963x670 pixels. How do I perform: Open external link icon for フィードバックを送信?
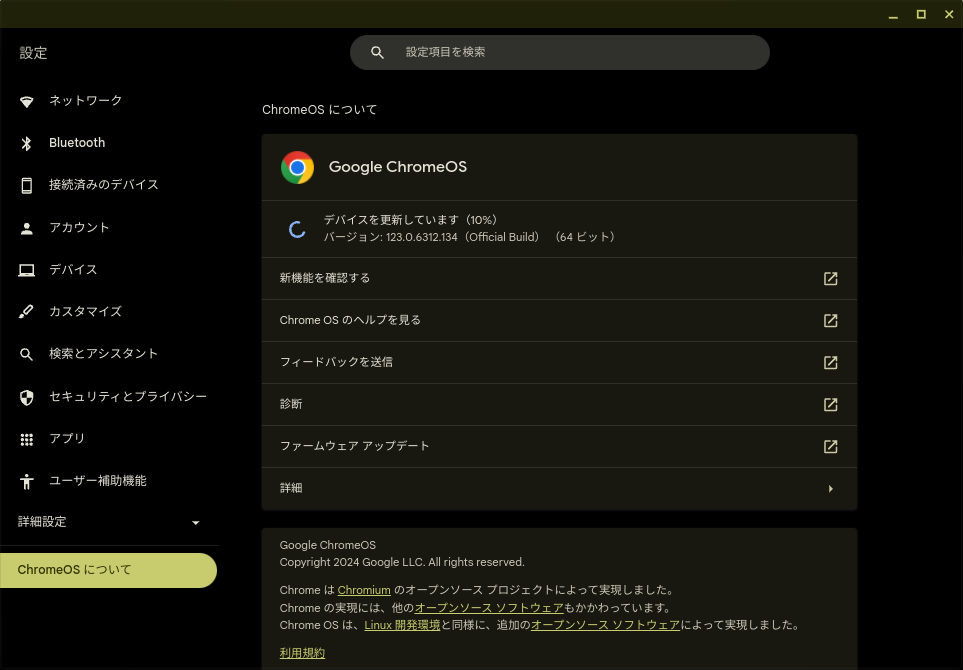(x=830, y=362)
